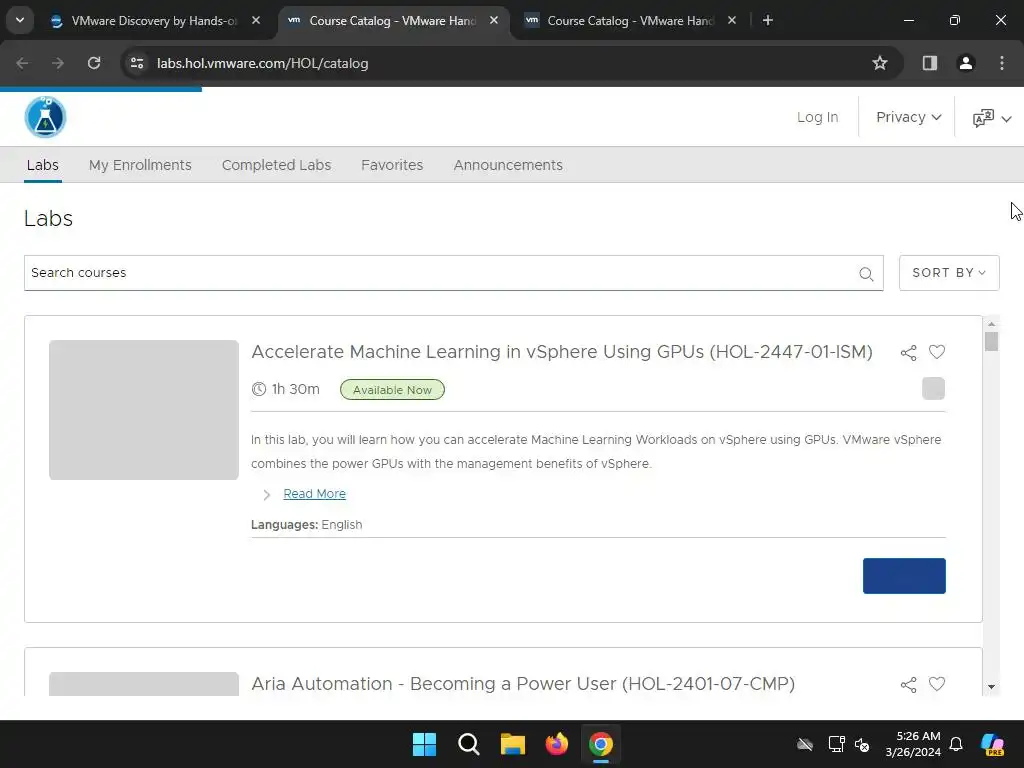Switch to the third Course Catalog tab

point(630,21)
